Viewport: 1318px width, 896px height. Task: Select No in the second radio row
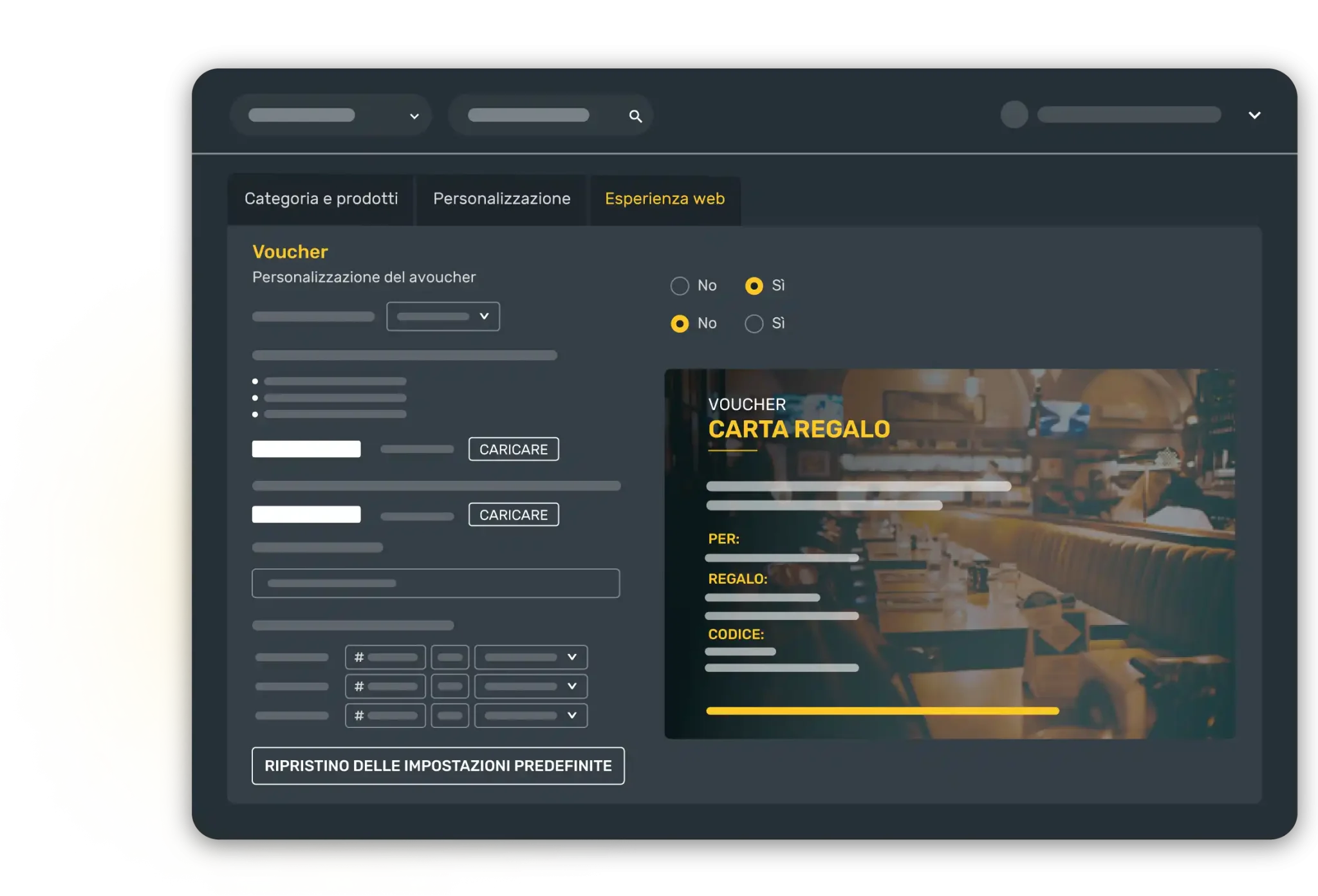[680, 324]
